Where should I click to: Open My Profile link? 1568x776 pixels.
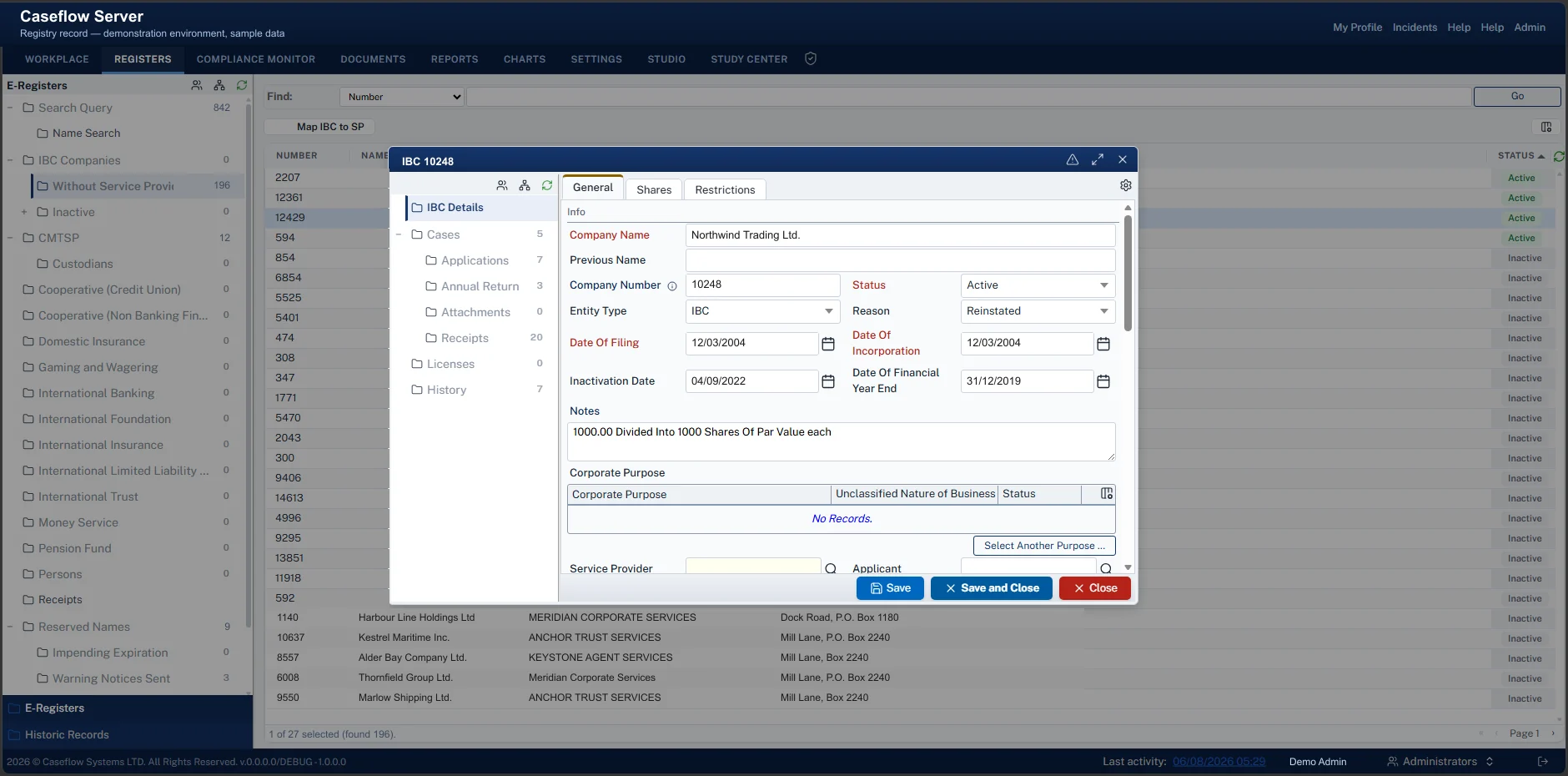(1357, 28)
